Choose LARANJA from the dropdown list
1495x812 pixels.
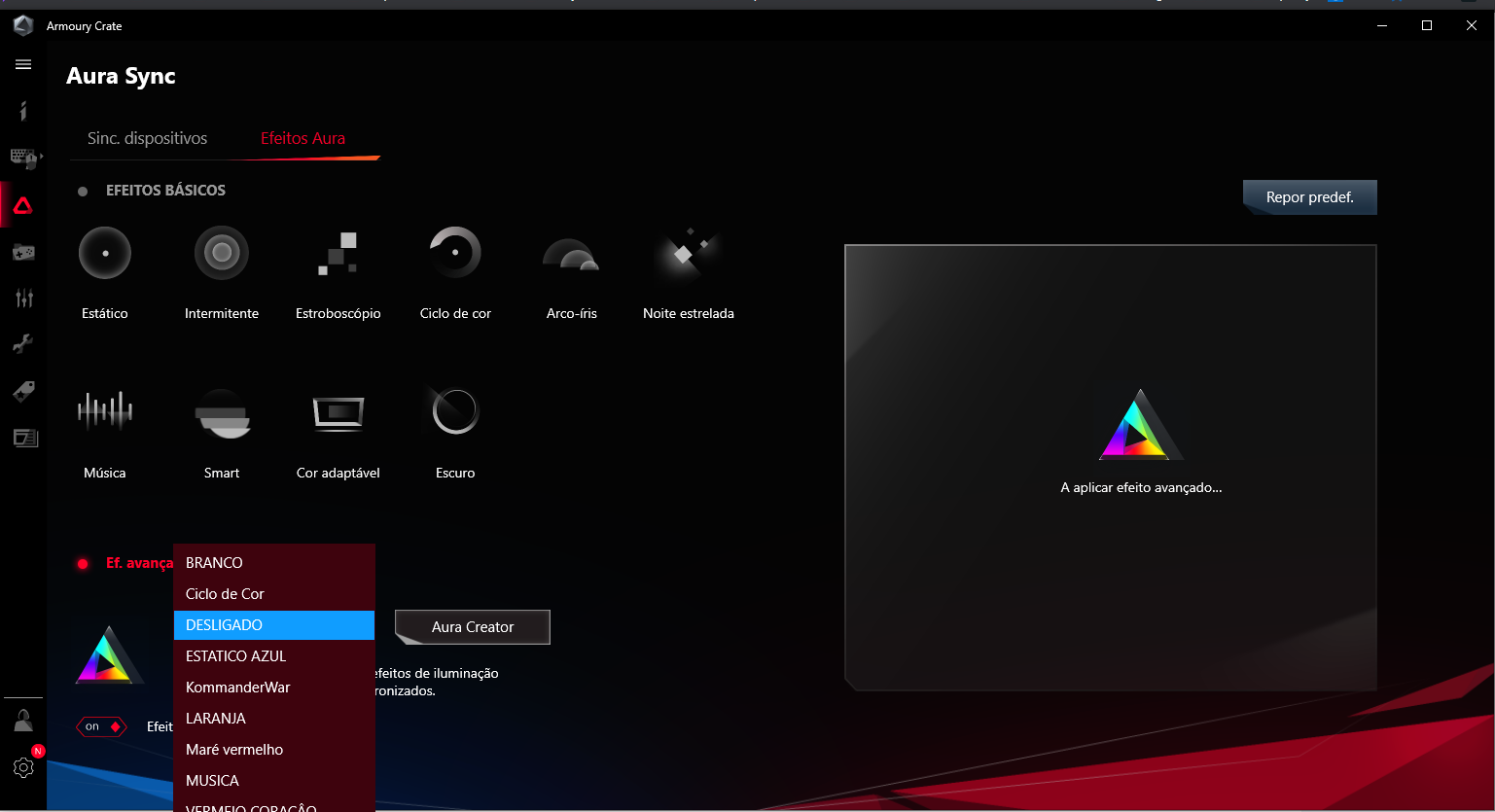[274, 719]
